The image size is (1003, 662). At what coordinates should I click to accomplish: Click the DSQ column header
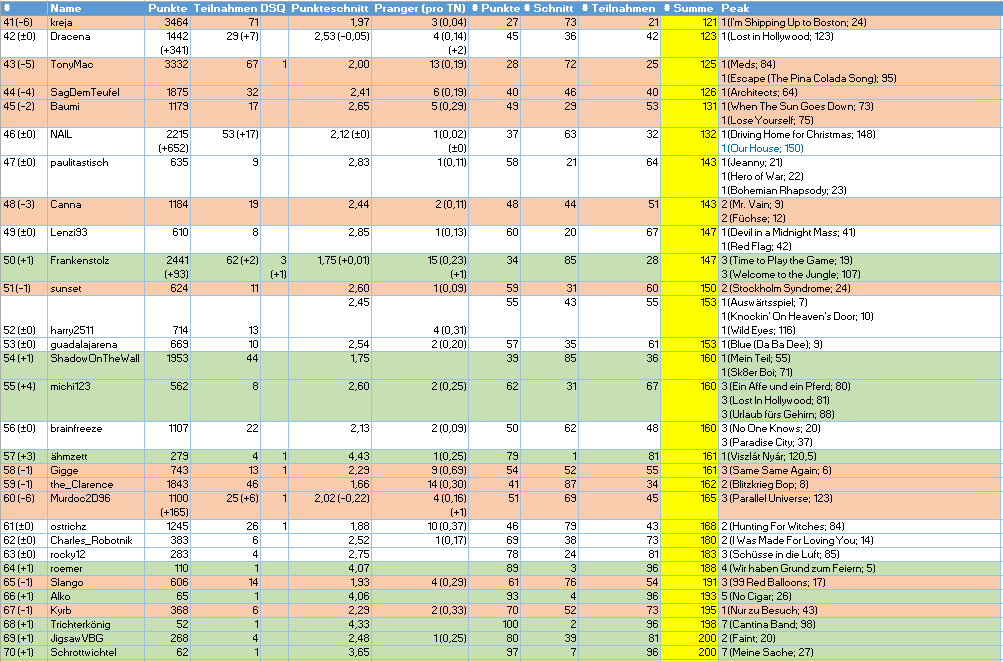click(x=274, y=8)
